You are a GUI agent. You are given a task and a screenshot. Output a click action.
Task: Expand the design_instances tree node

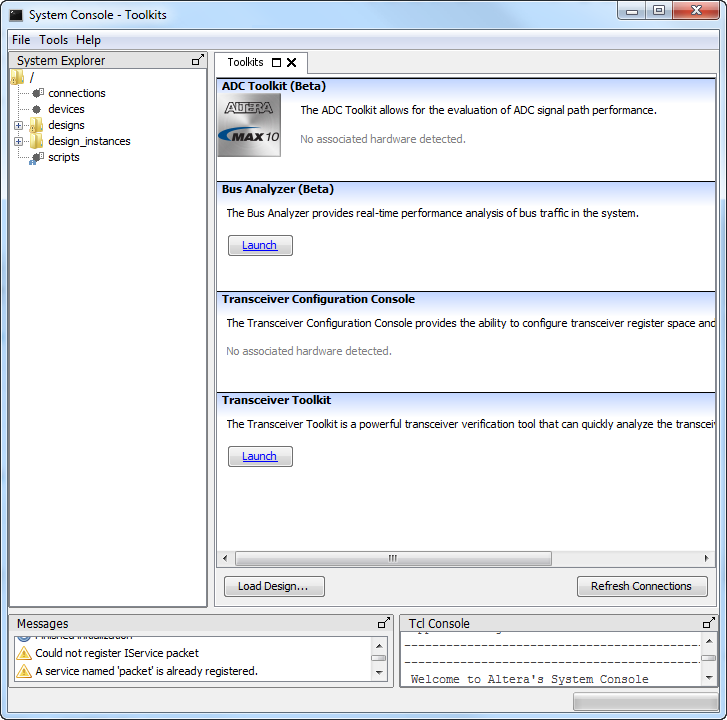point(19,141)
